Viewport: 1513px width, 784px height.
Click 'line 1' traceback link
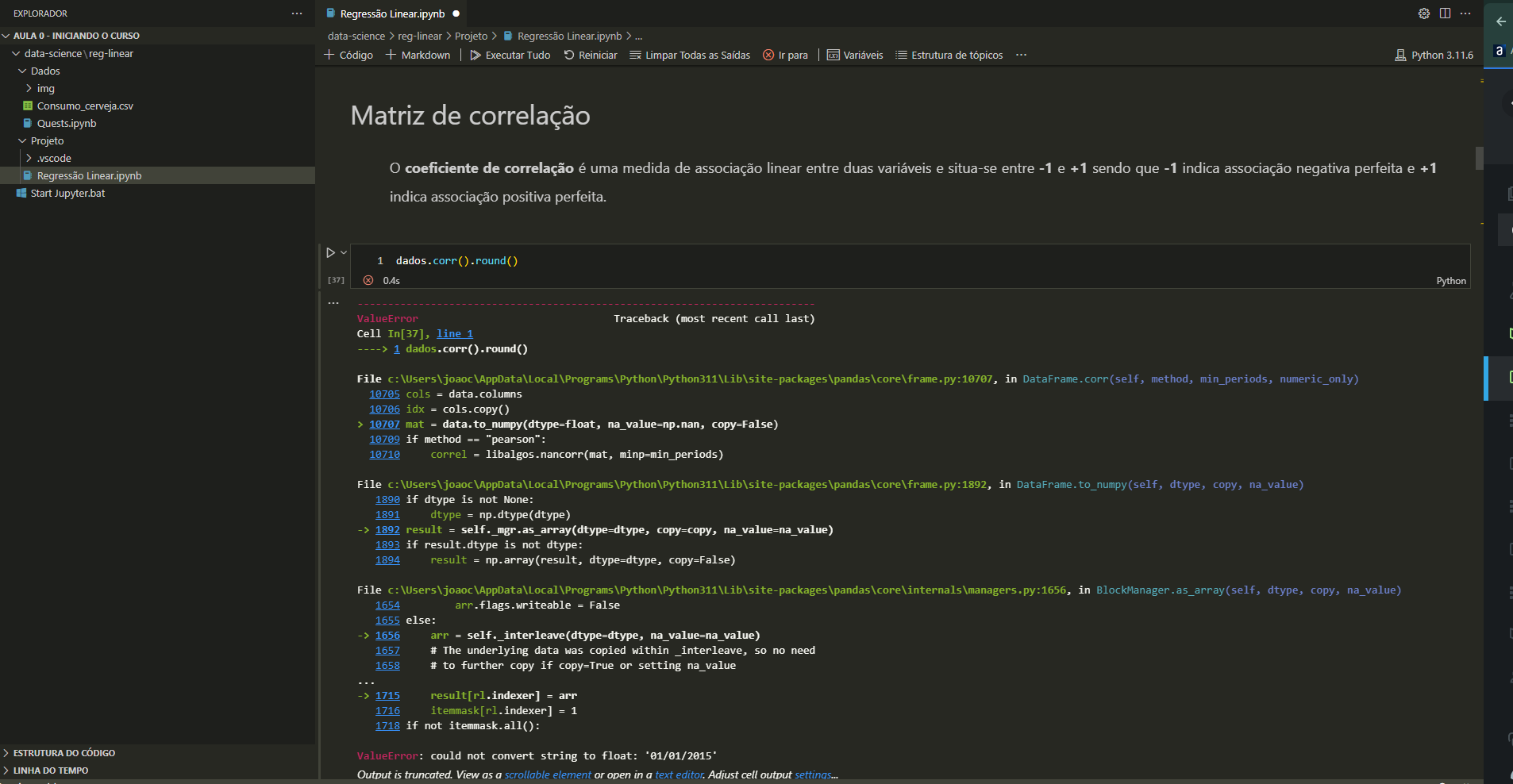454,334
